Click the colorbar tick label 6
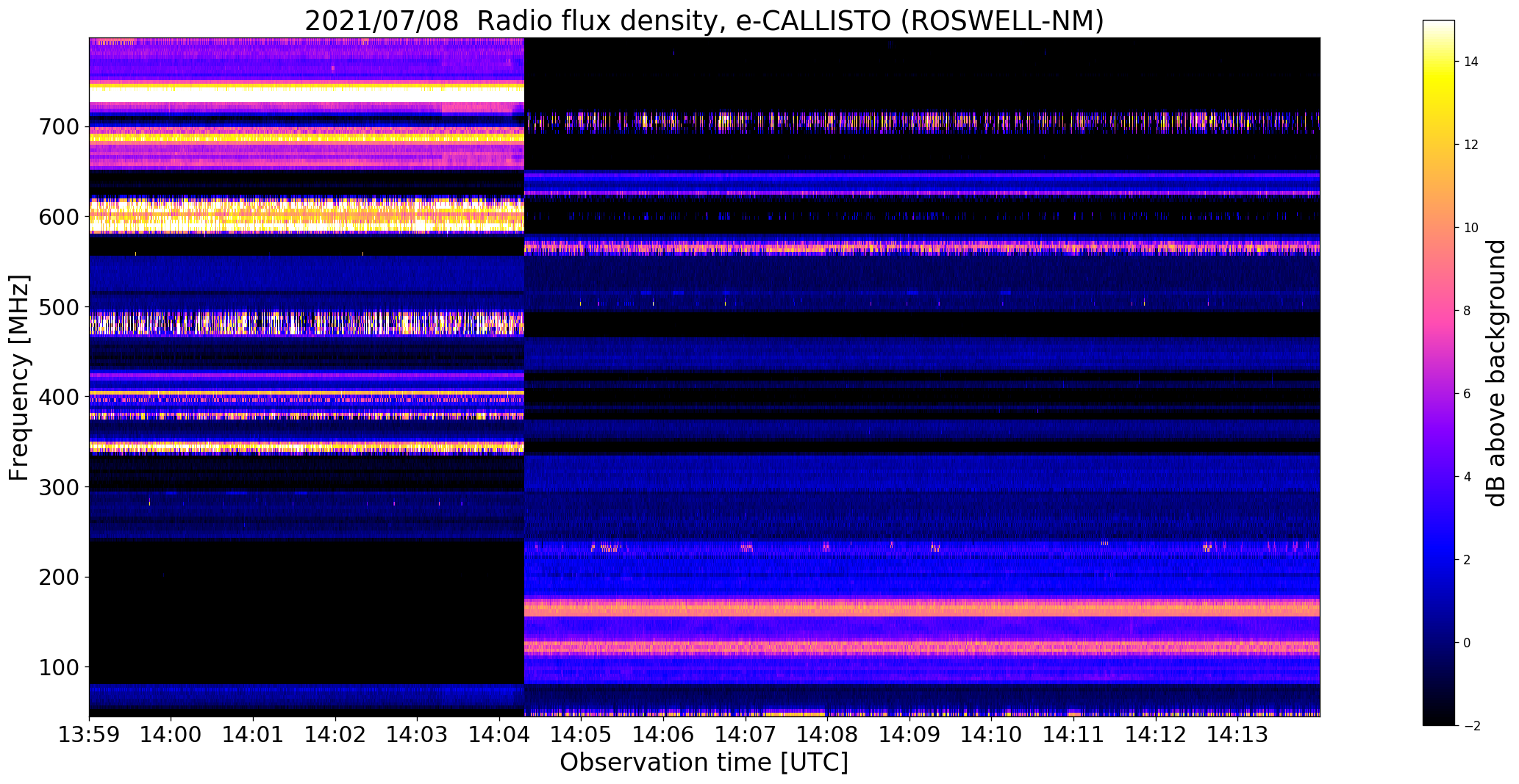1519x784 pixels. click(1467, 395)
